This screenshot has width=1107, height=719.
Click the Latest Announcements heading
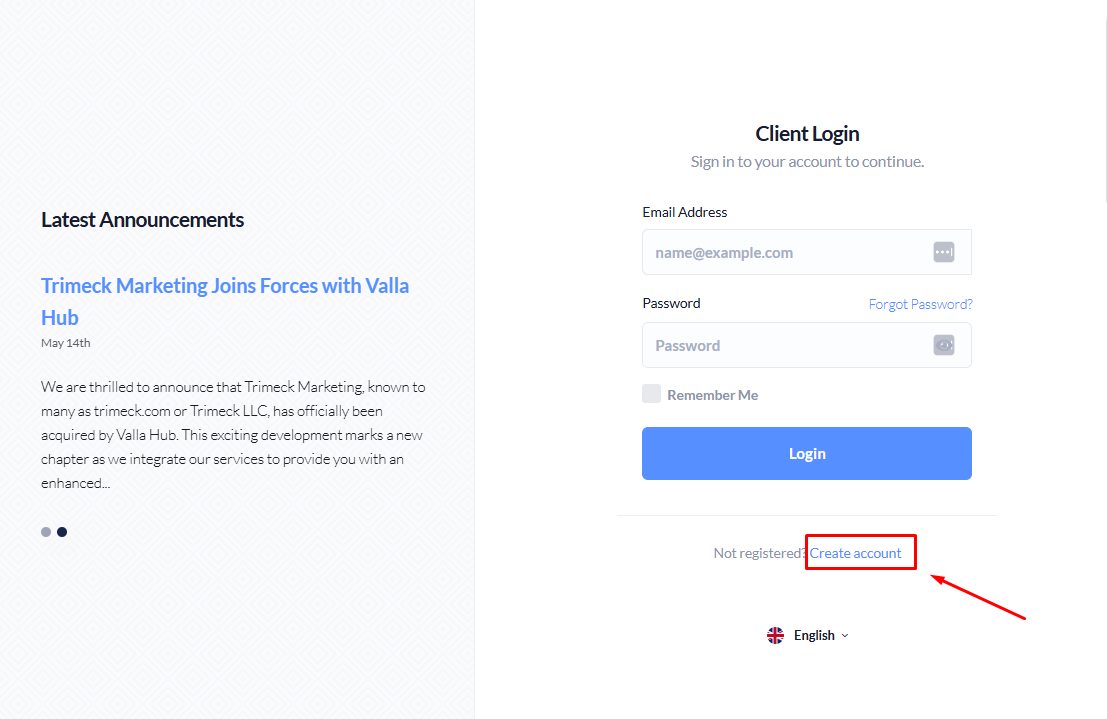(x=142, y=219)
